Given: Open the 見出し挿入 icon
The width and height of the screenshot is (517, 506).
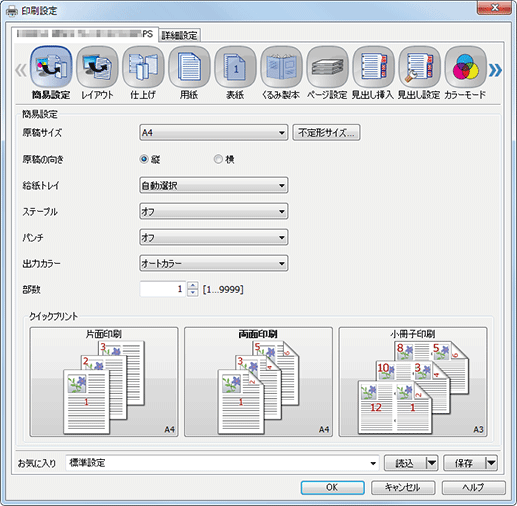Looking at the screenshot, I should click(373, 67).
